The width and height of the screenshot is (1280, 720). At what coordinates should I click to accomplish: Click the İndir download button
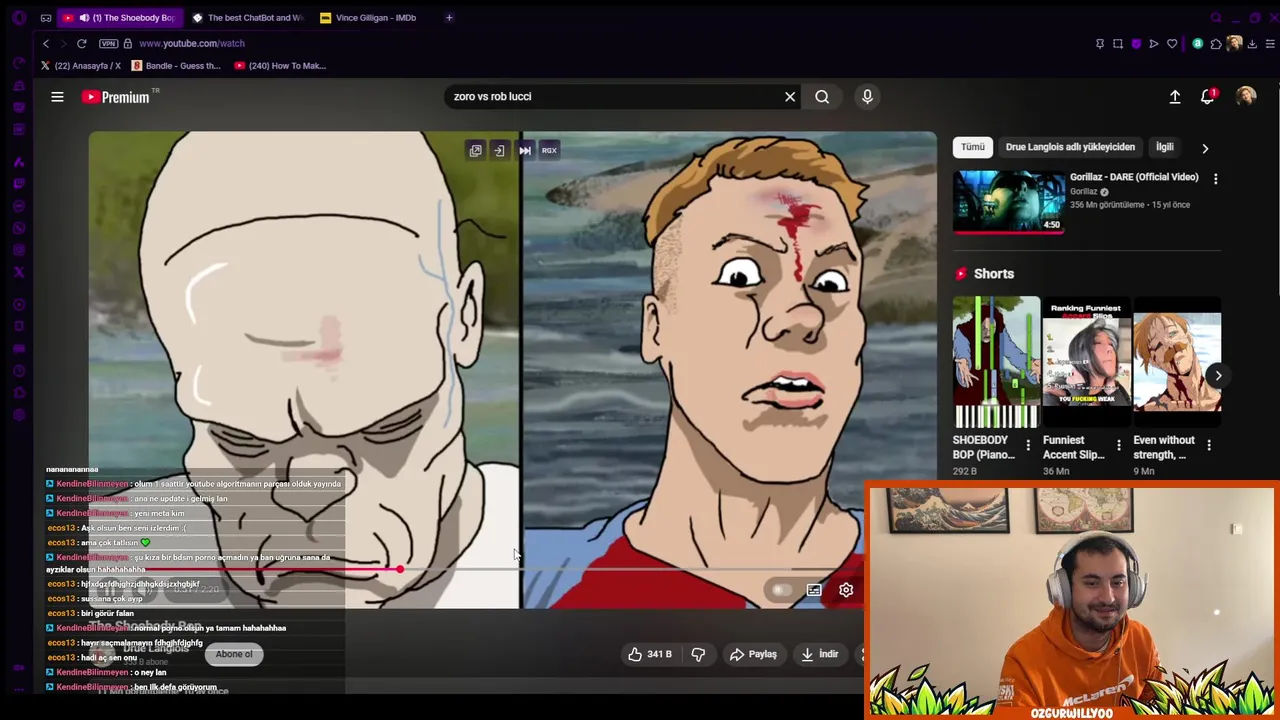[x=820, y=654]
